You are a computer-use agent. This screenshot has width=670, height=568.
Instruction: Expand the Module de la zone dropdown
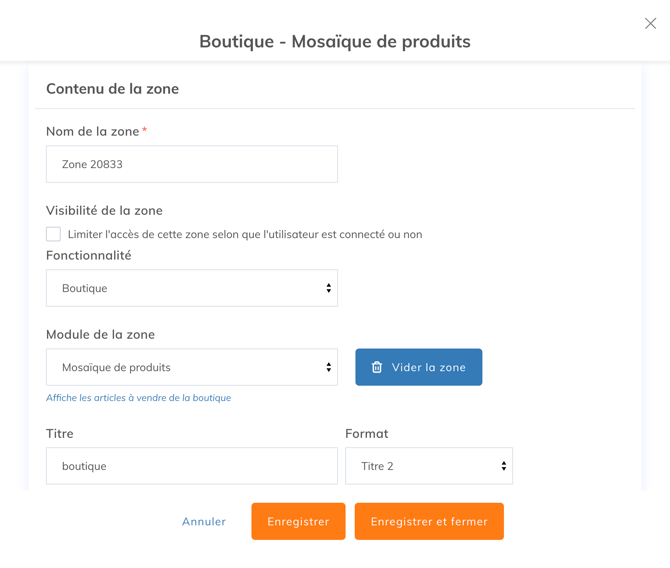[192, 367]
